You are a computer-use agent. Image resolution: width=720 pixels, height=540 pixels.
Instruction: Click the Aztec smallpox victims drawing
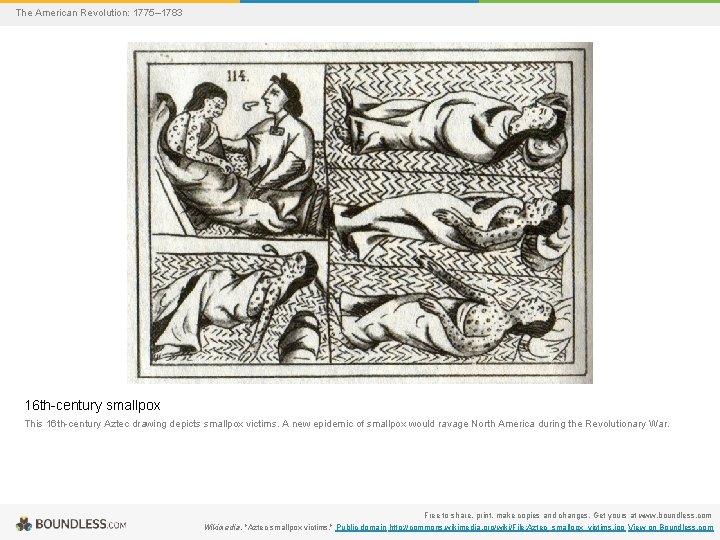[x=360, y=213]
